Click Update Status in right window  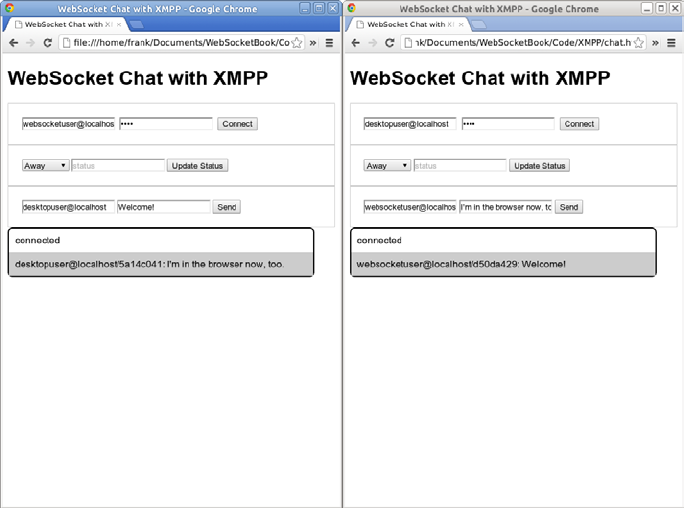540,166
